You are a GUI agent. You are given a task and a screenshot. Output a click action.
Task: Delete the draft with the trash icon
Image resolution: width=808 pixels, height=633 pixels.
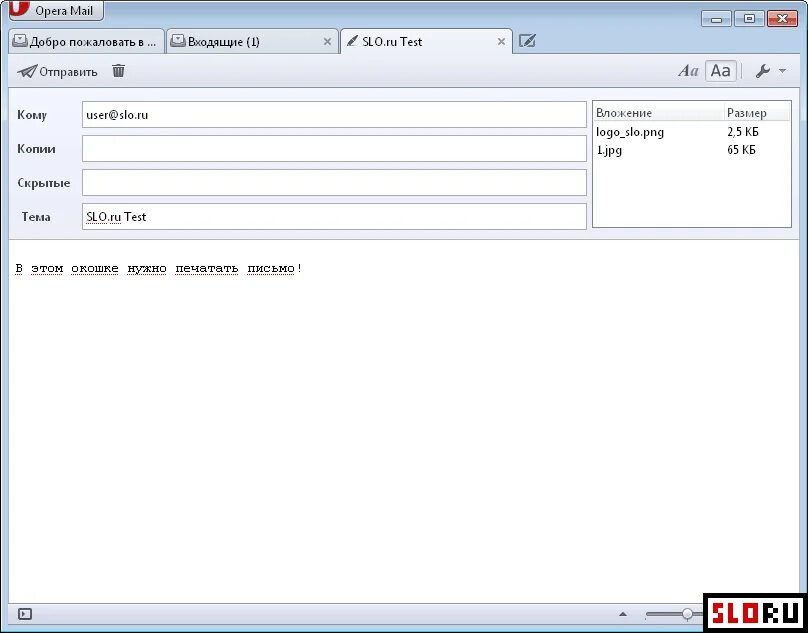click(119, 71)
